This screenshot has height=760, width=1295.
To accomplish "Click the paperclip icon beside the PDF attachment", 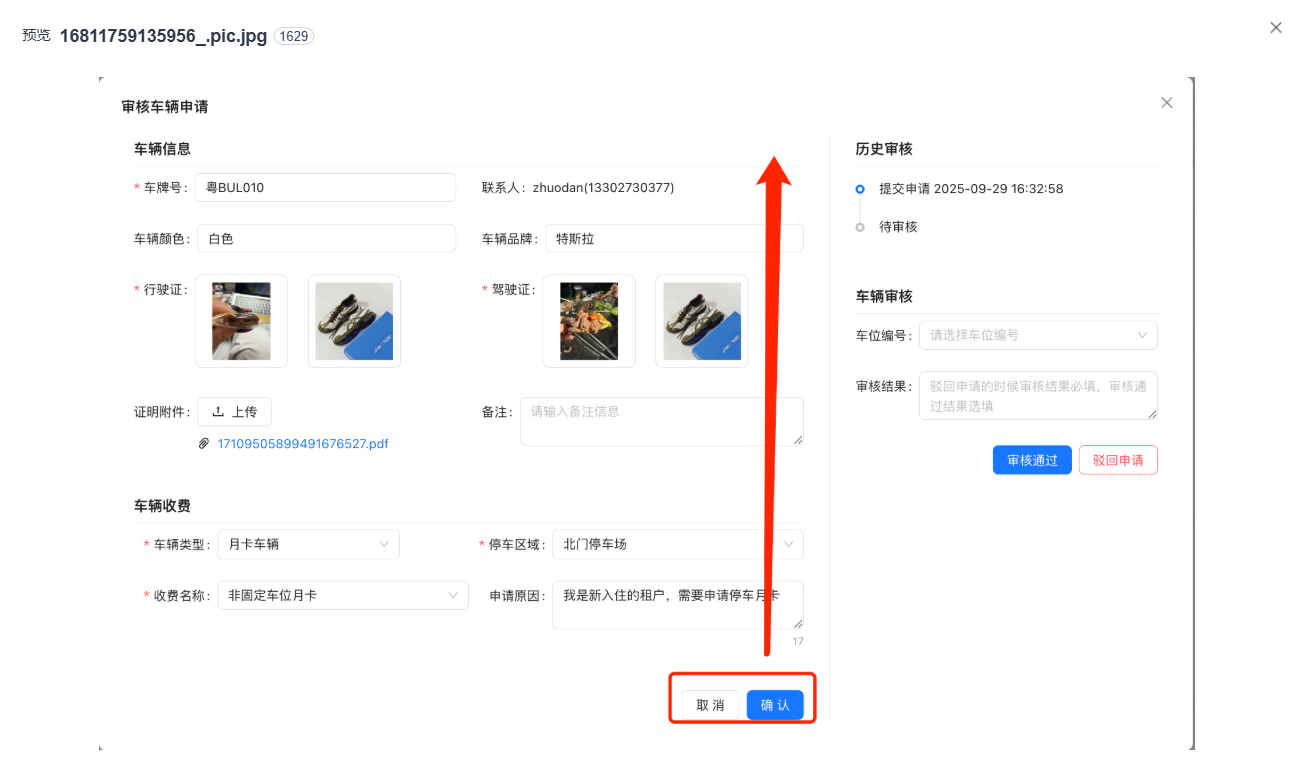I will 204,444.
